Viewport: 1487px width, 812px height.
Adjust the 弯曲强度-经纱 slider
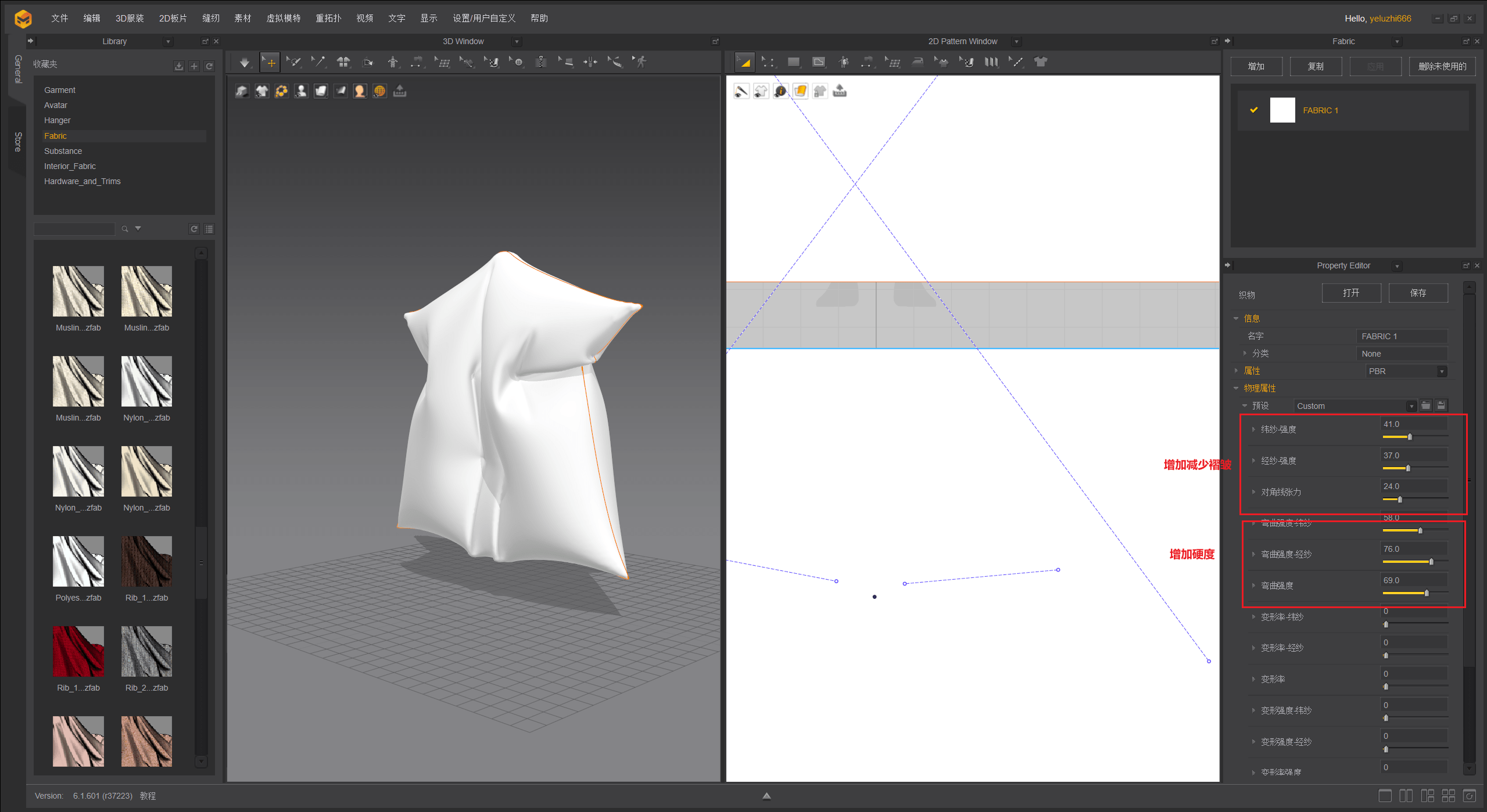(x=1431, y=562)
